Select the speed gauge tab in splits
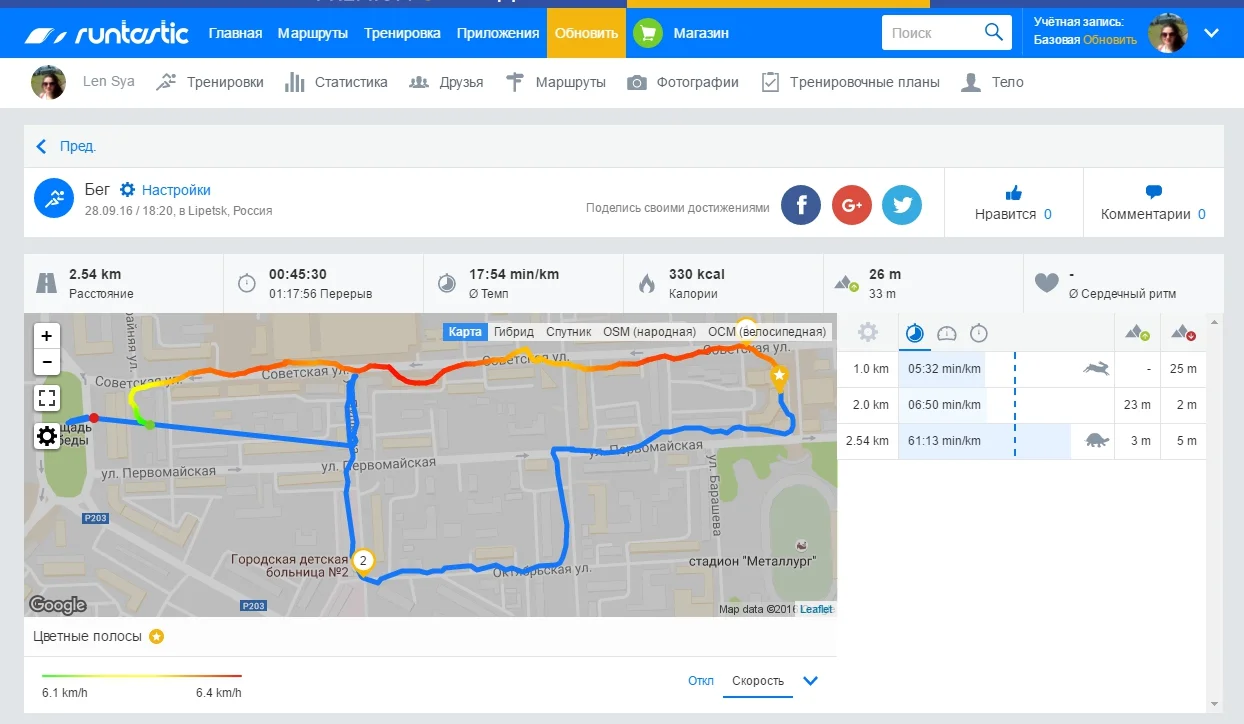The width and height of the screenshot is (1244, 724). point(947,333)
